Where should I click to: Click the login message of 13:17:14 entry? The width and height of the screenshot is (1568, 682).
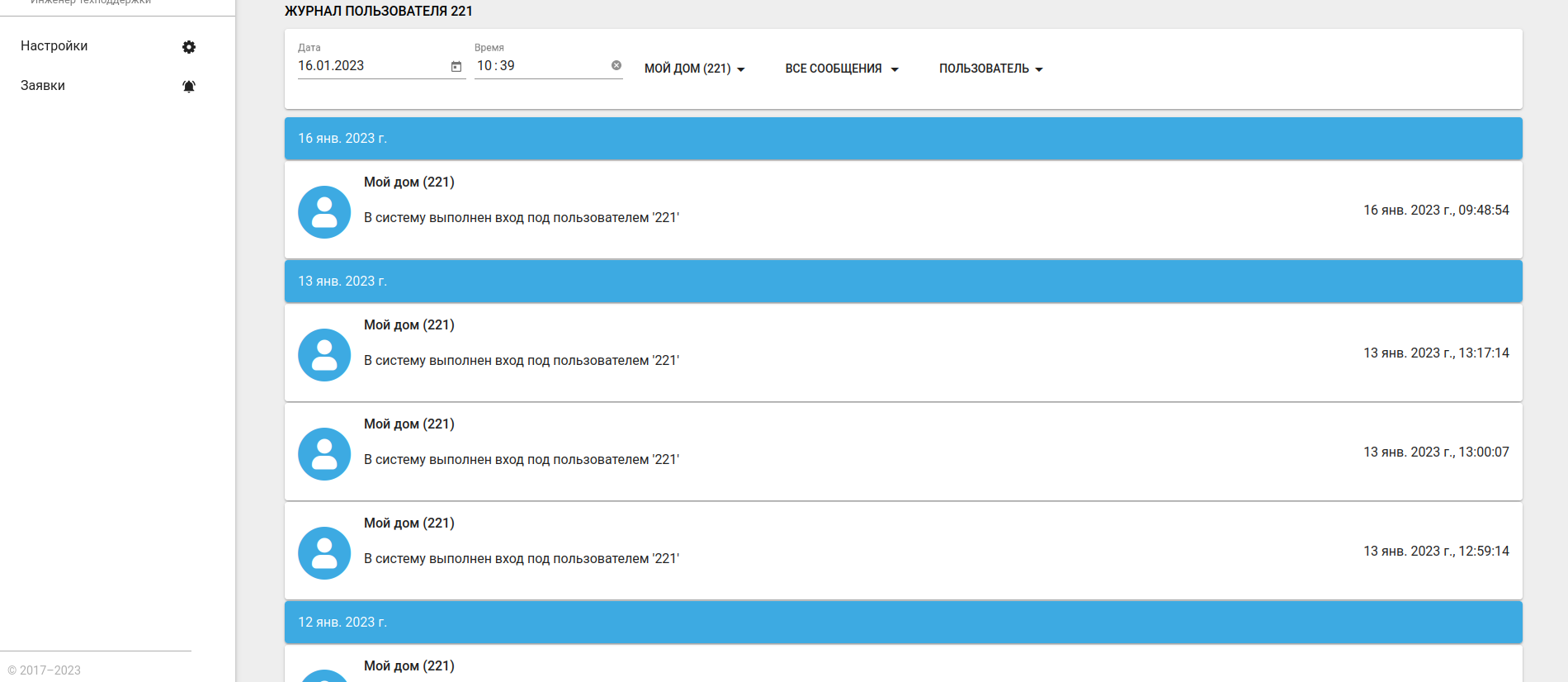pyautogui.click(x=522, y=361)
